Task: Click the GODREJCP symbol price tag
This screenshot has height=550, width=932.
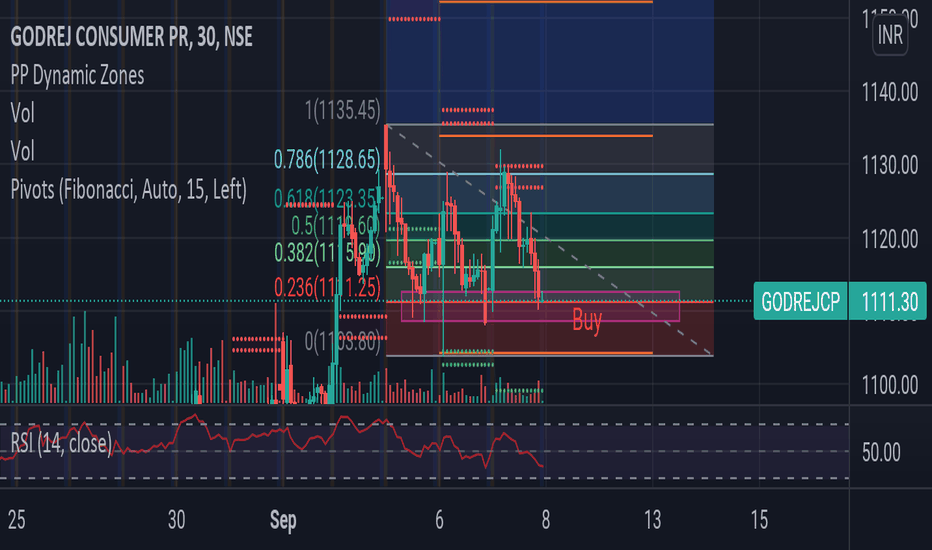Action: [800, 301]
